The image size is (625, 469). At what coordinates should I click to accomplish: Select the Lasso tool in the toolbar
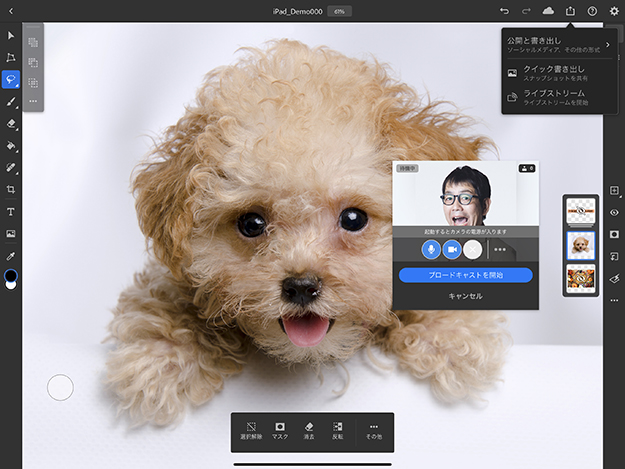point(11,80)
